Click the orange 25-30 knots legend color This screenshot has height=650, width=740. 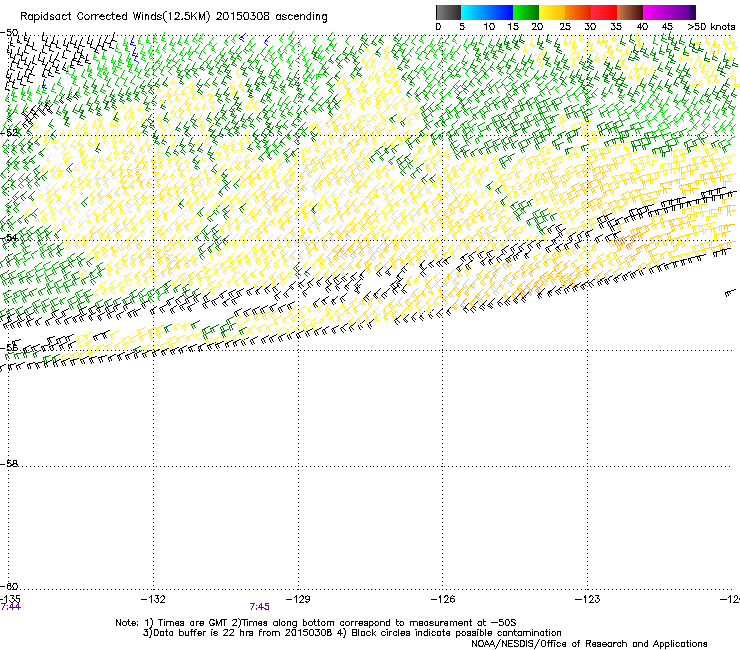(578, 12)
